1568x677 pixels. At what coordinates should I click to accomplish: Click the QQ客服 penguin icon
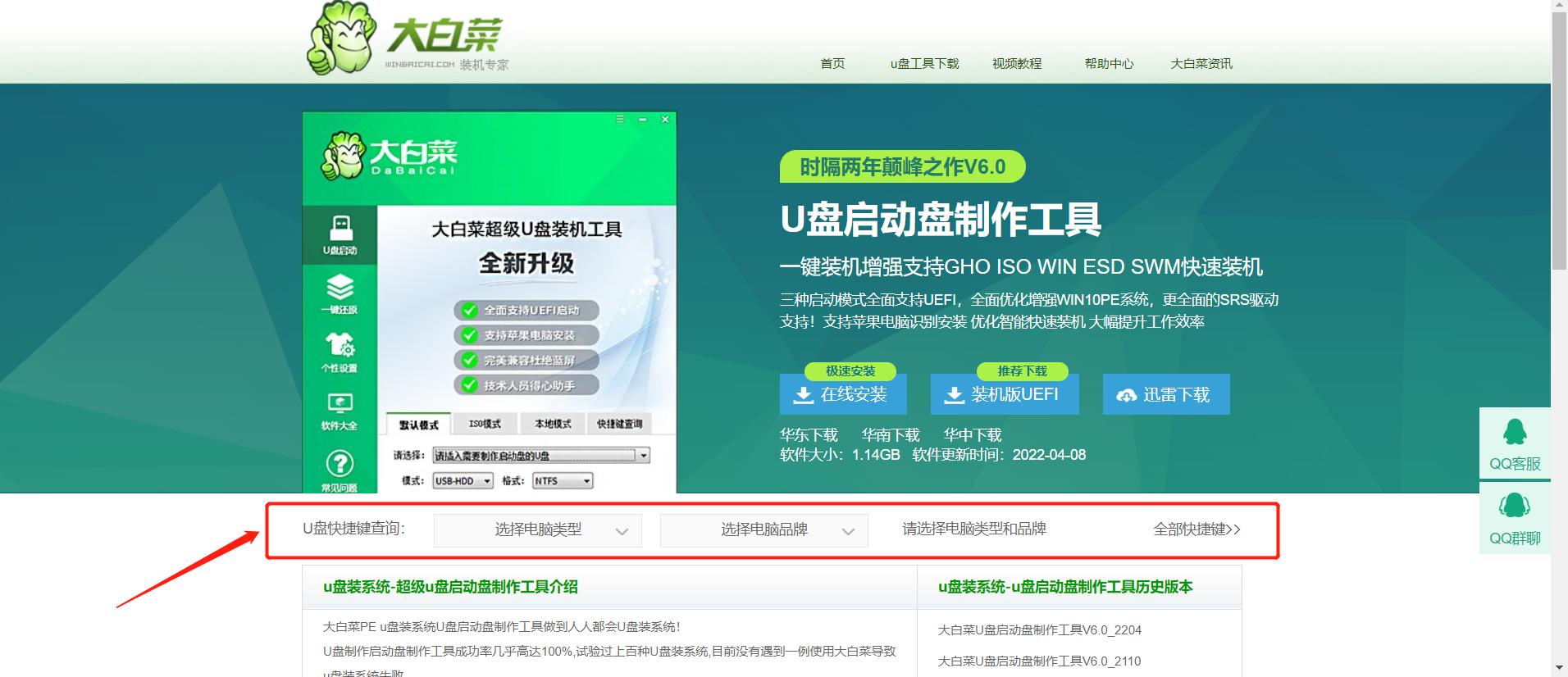[x=1515, y=433]
